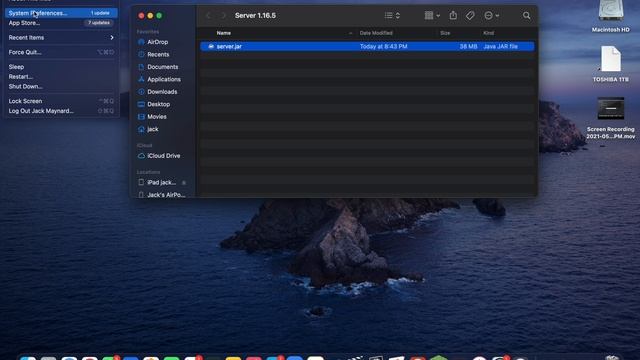Click the Downloads arrow icon in sidebar
This screenshot has width=640, height=360.
click(141, 92)
